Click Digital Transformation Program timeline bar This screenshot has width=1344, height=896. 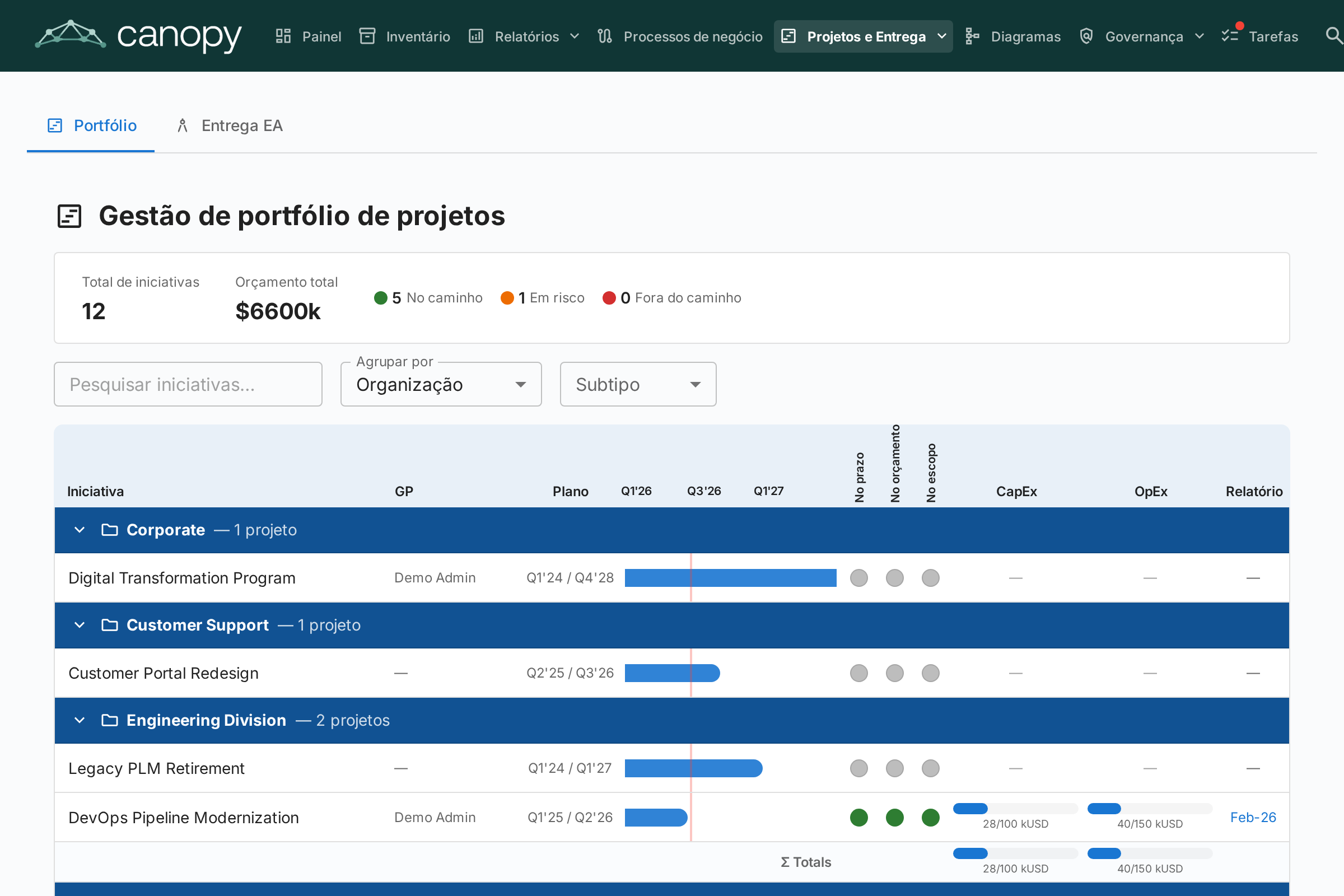730,578
